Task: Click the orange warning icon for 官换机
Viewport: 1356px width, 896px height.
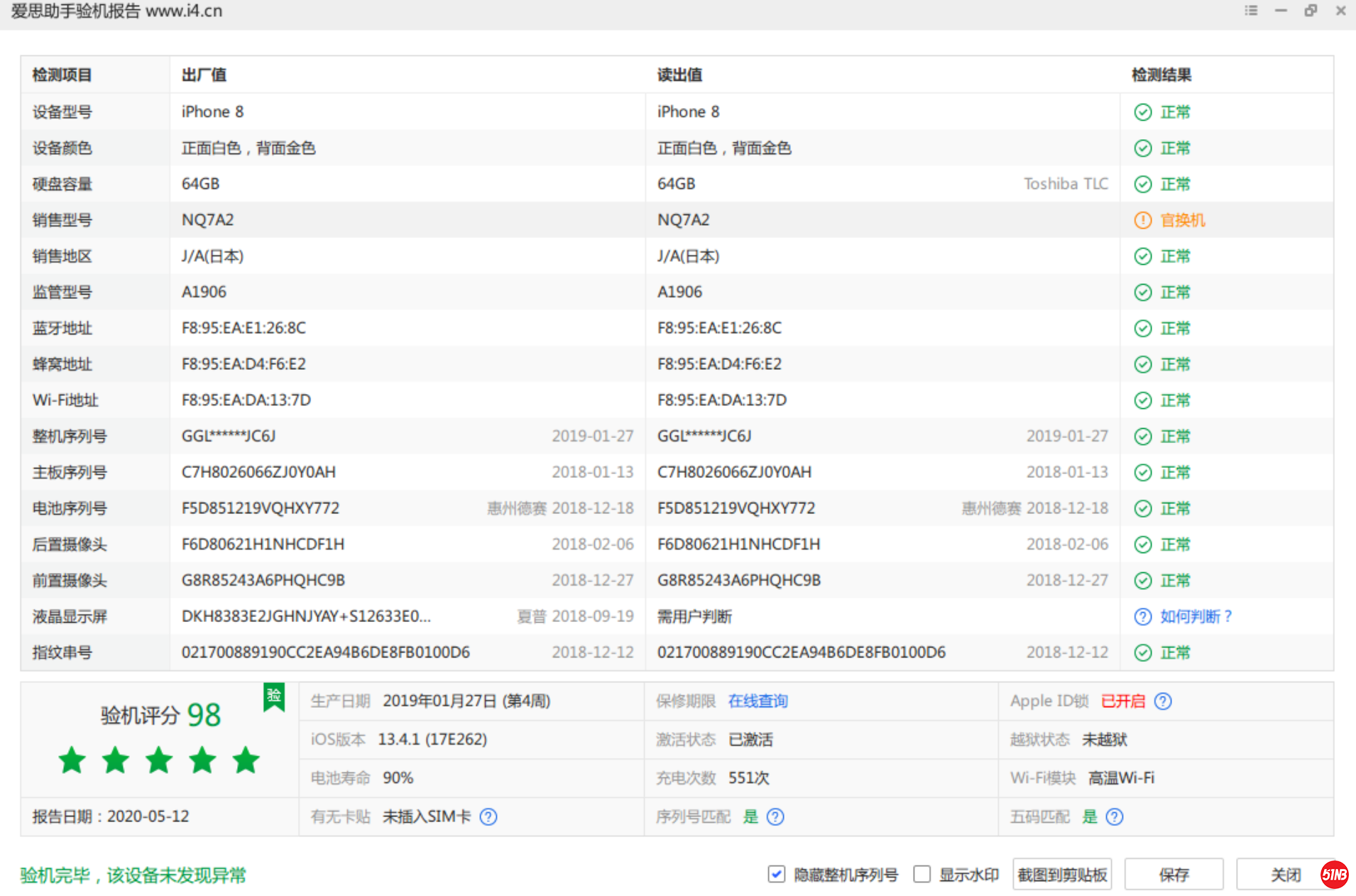Action: tap(1142, 221)
